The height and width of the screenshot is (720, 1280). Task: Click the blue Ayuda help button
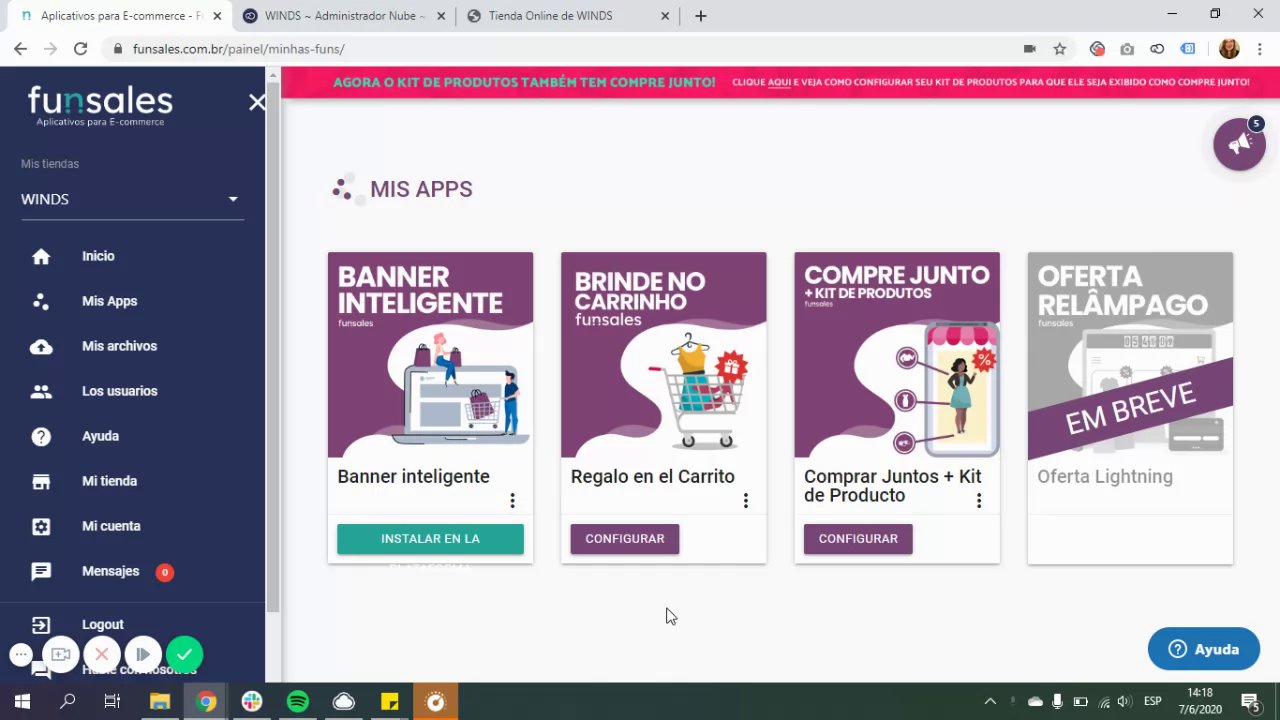tap(1204, 649)
